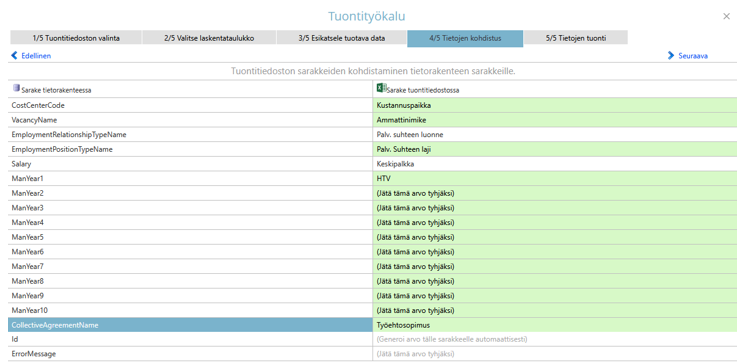The width and height of the screenshot is (739, 362).
Task: Go to 3/5 Esikatsele tuotava data tab
Action: pyautogui.click(x=342, y=38)
